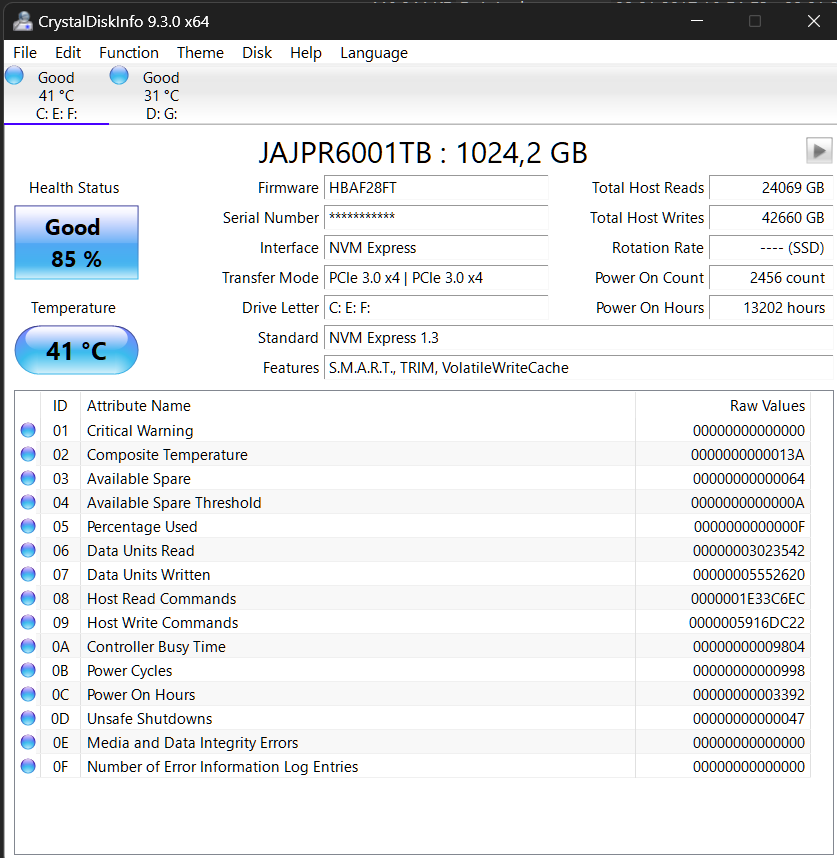Image resolution: width=837 pixels, height=858 pixels.
Task: Click status orb for Available Spare Threshold
Action: (x=28, y=502)
